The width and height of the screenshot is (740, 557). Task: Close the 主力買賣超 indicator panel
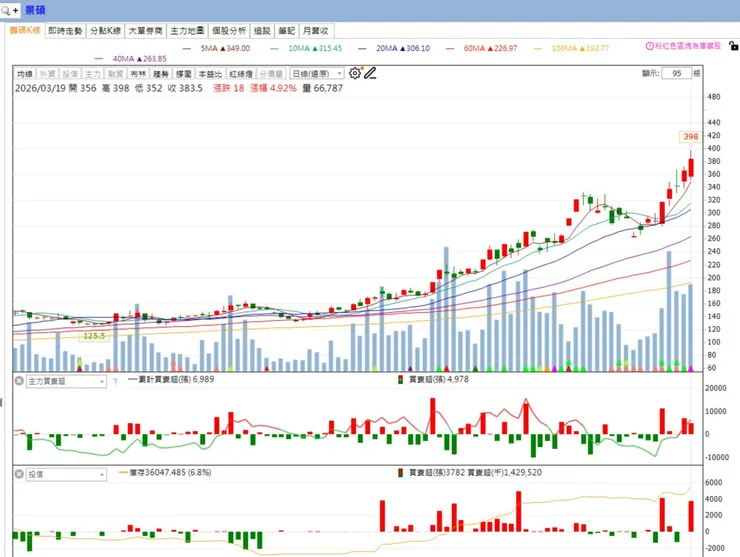pyautogui.click(x=19, y=381)
